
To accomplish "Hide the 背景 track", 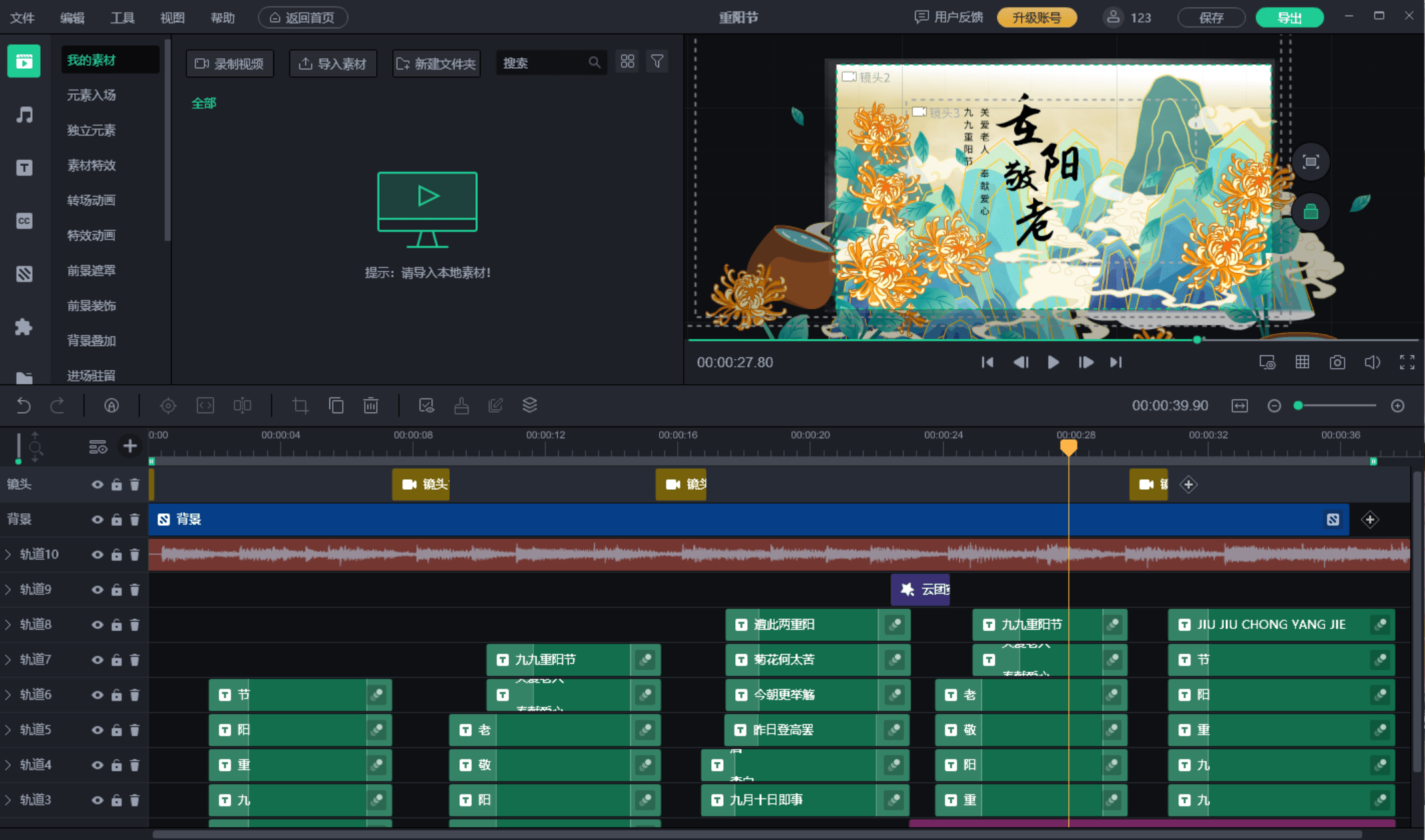I will click(x=98, y=519).
